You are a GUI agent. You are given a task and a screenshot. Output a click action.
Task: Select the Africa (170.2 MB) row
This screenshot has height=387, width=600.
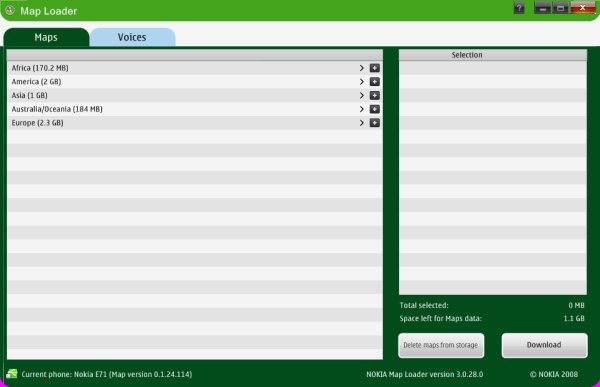coord(195,68)
